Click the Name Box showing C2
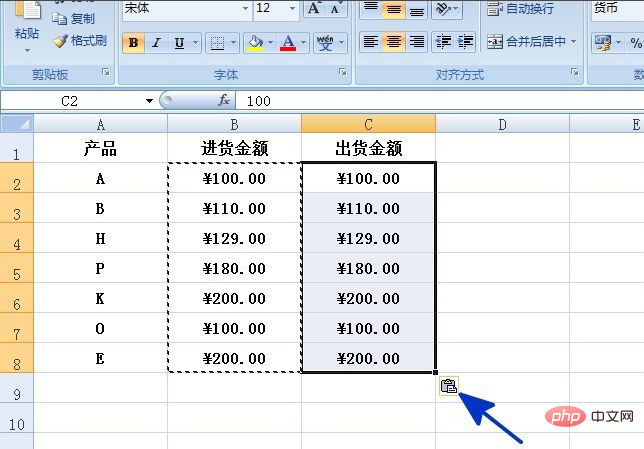Screen dimensions: 644x449 point(70,101)
